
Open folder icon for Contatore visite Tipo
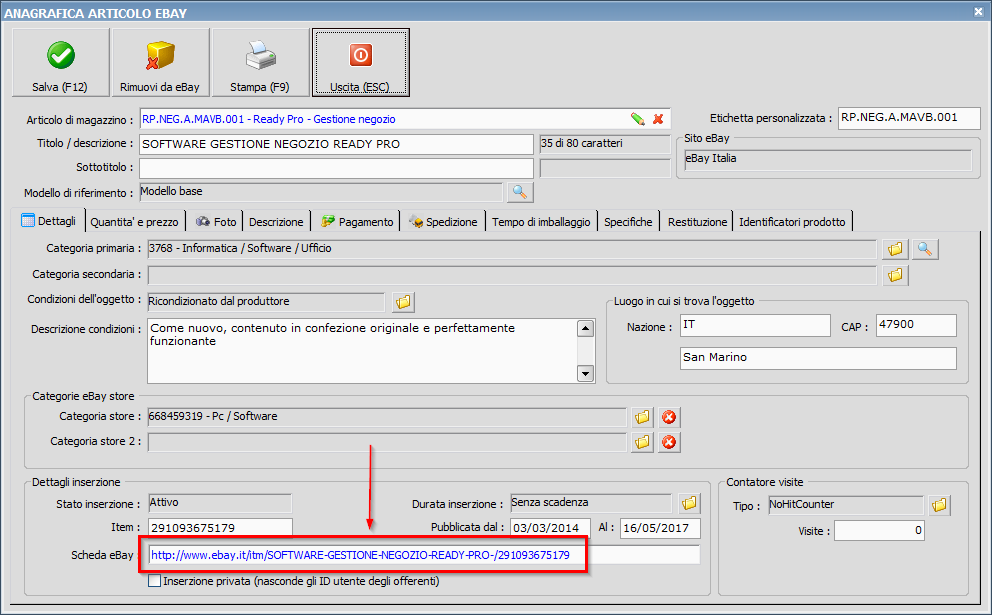click(x=939, y=506)
